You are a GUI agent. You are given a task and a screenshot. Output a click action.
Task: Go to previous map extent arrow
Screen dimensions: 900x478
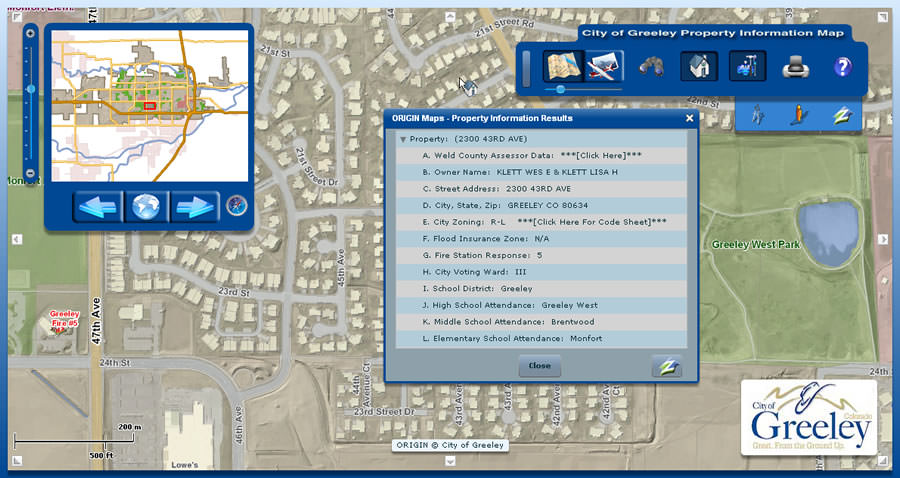point(98,207)
